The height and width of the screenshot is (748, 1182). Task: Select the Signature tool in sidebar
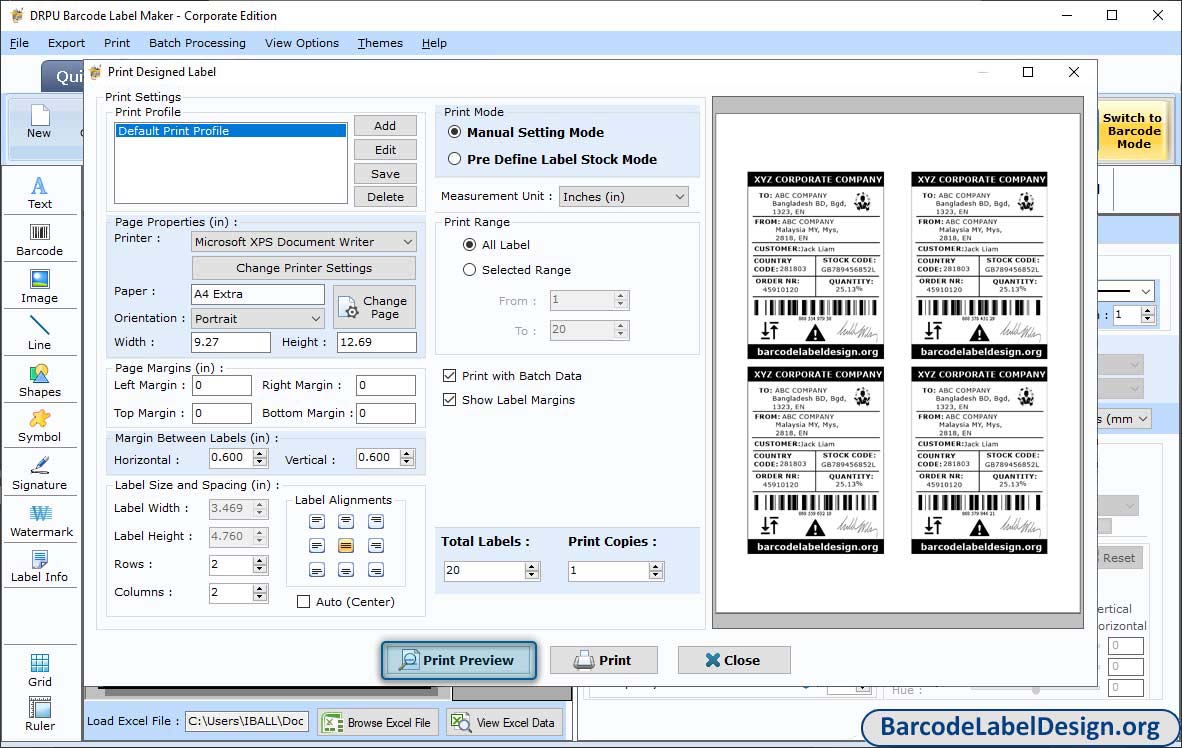[39, 474]
